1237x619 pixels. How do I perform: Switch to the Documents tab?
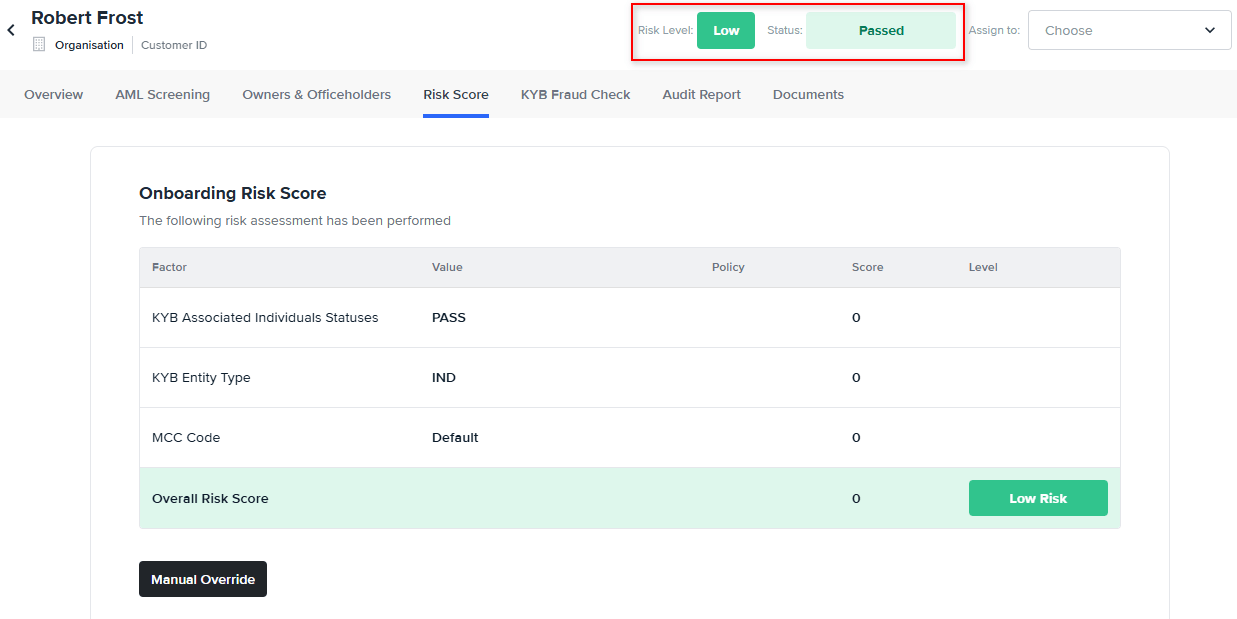point(808,95)
